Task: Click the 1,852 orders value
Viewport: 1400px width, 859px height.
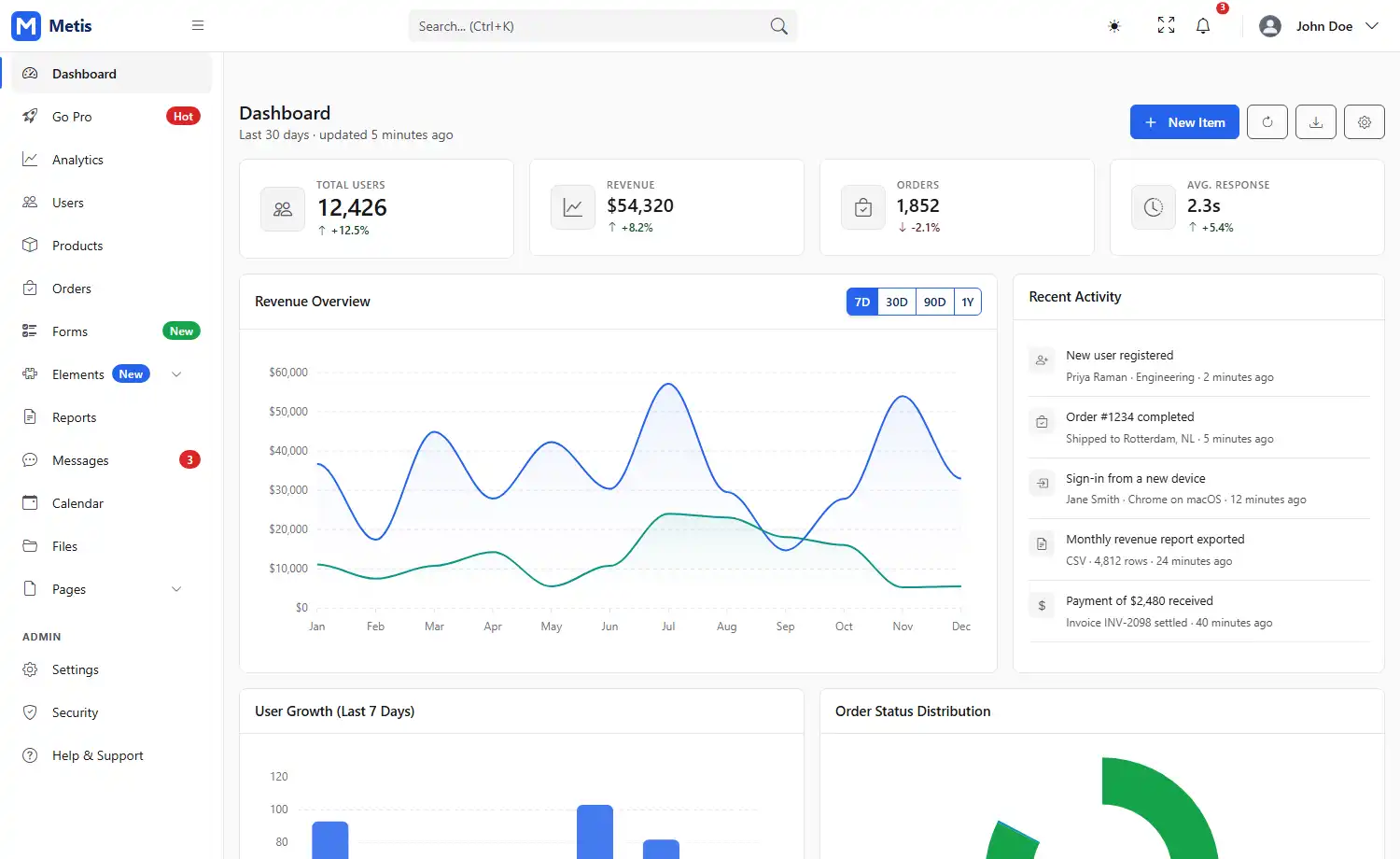Action: [918, 205]
